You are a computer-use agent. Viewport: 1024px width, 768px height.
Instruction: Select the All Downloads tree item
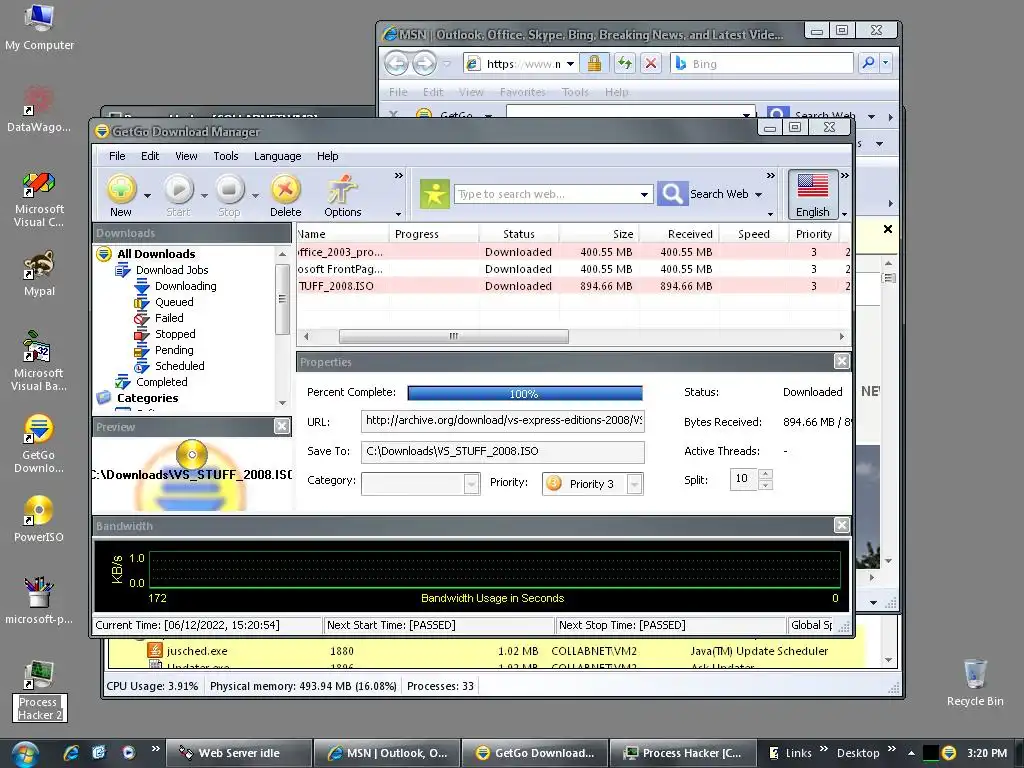click(x=156, y=254)
